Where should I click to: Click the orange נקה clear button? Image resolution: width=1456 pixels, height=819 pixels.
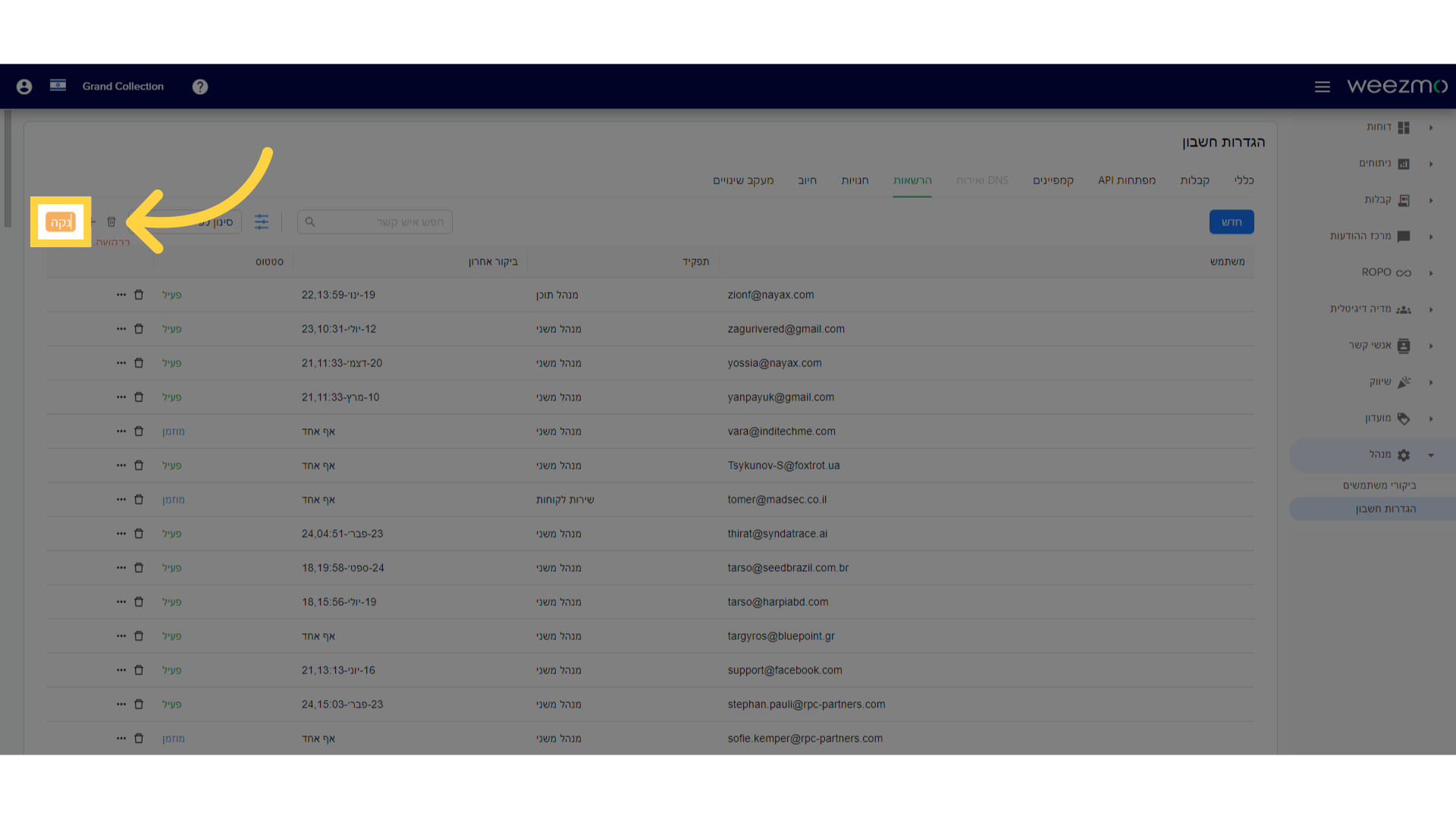(61, 222)
